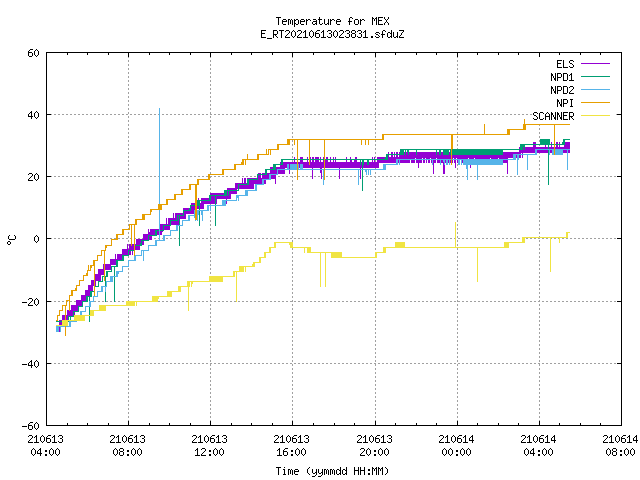Click the x-axis label 210614 00:00

(x=456, y=446)
